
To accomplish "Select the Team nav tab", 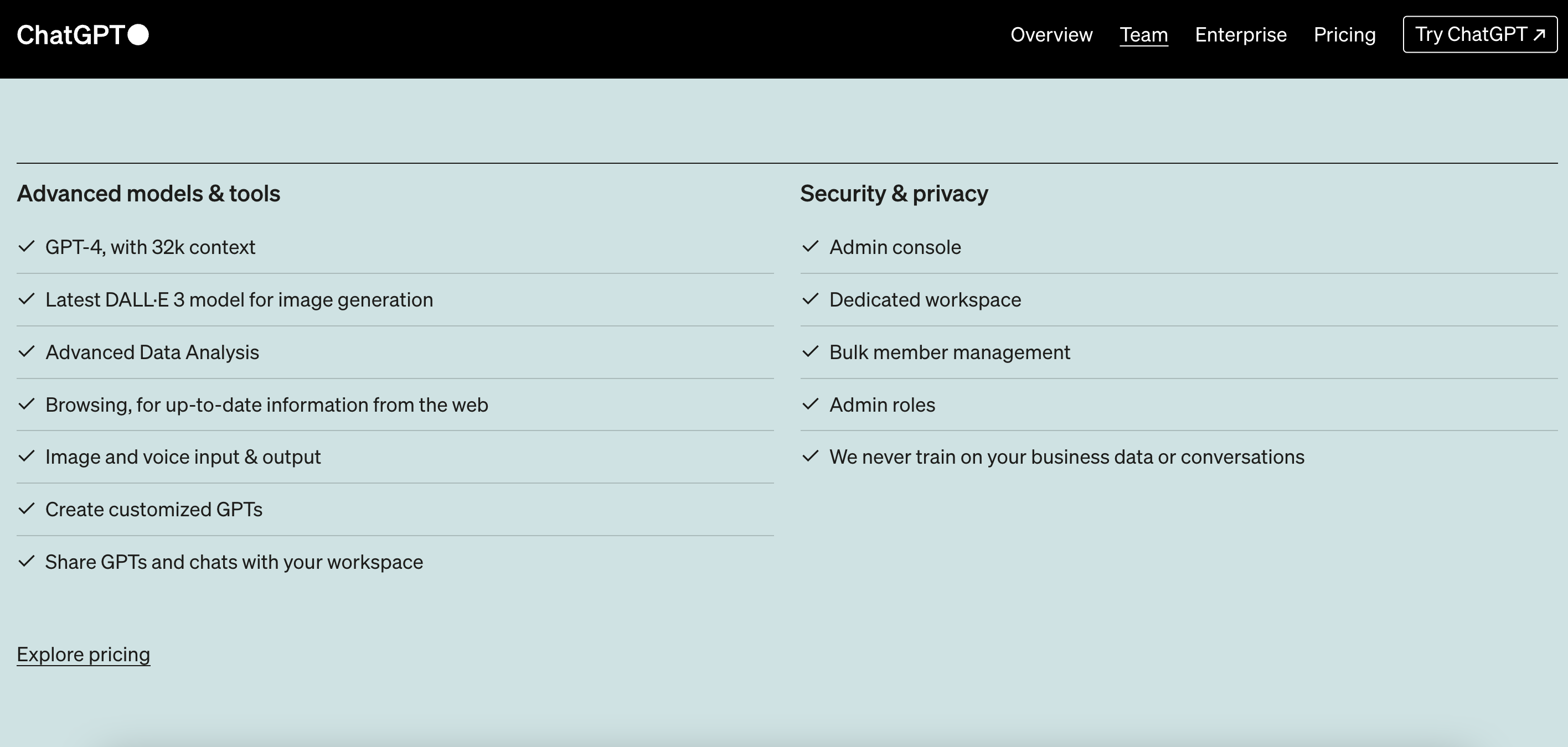I will coord(1143,35).
